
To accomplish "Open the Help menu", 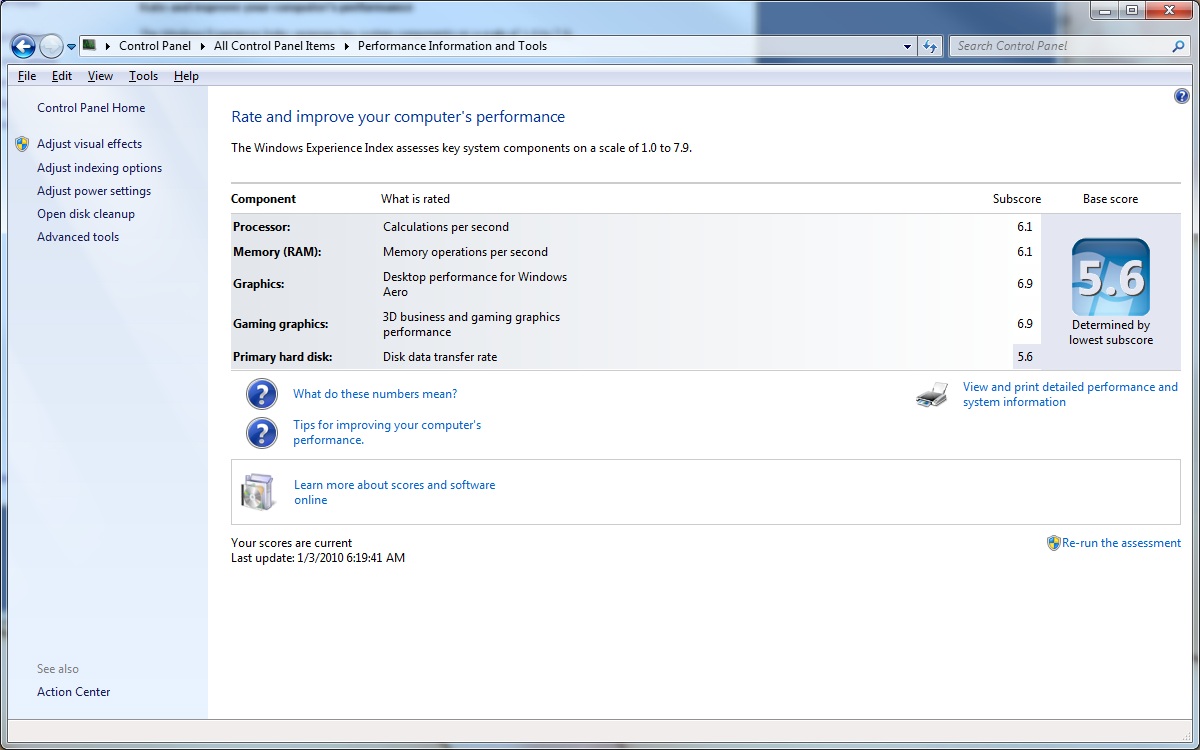I will [x=186, y=76].
